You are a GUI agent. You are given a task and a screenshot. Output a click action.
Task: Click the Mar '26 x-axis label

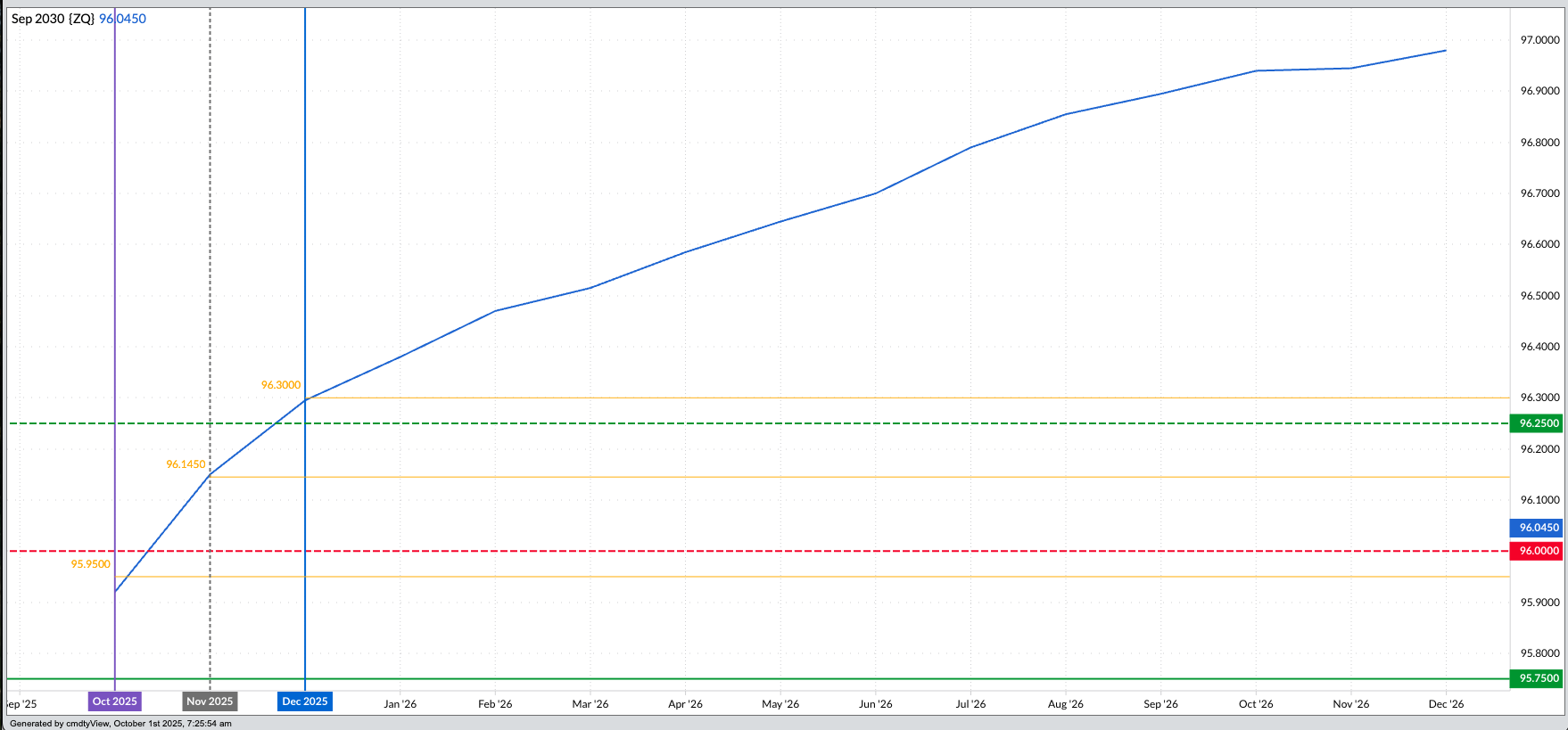tap(590, 704)
